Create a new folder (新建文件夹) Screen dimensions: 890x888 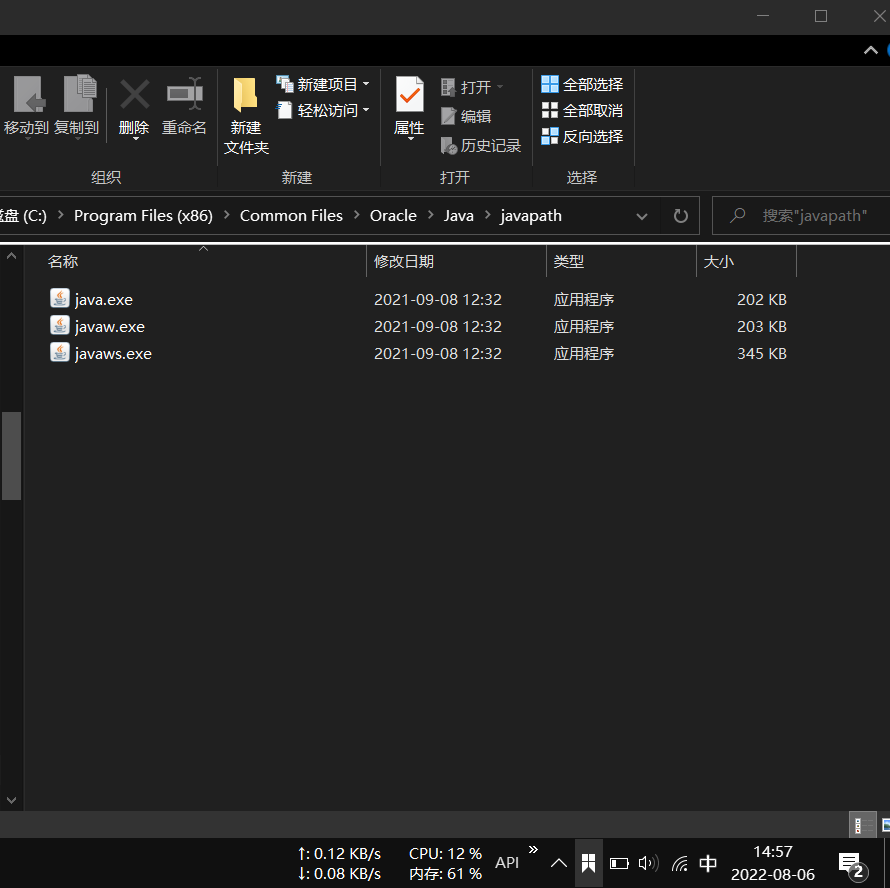click(246, 116)
